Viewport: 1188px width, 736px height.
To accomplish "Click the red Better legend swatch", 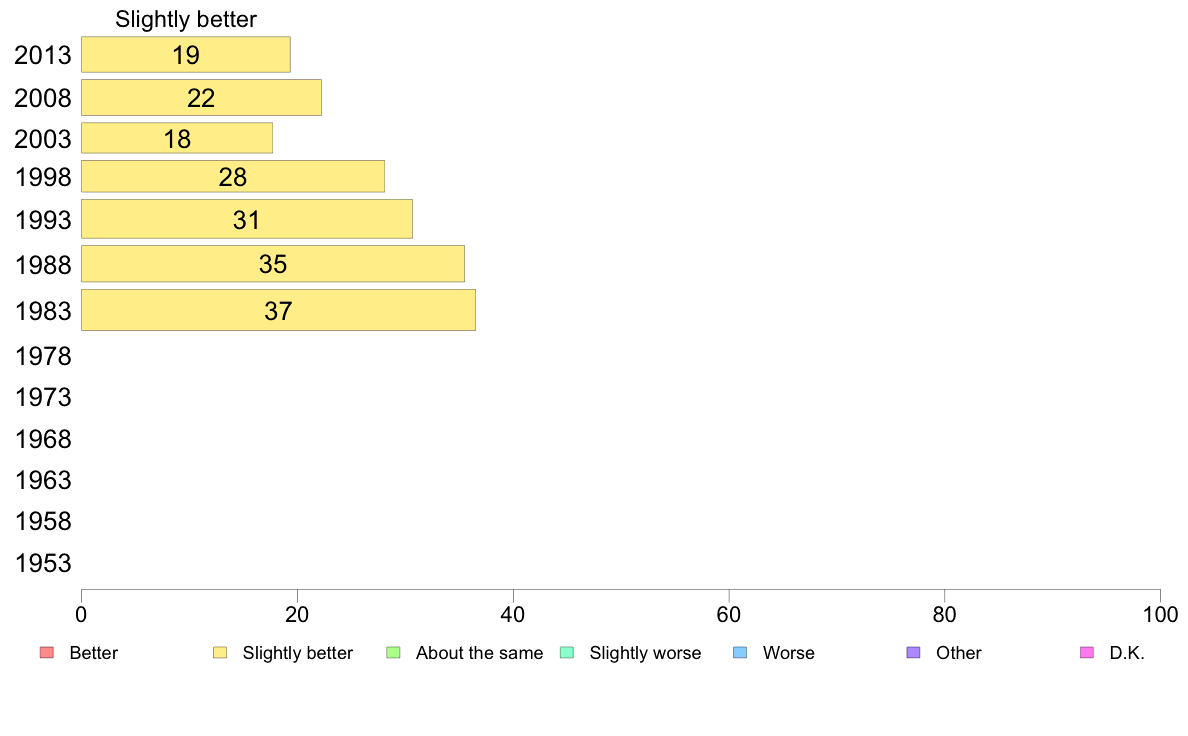I will 47,653.
